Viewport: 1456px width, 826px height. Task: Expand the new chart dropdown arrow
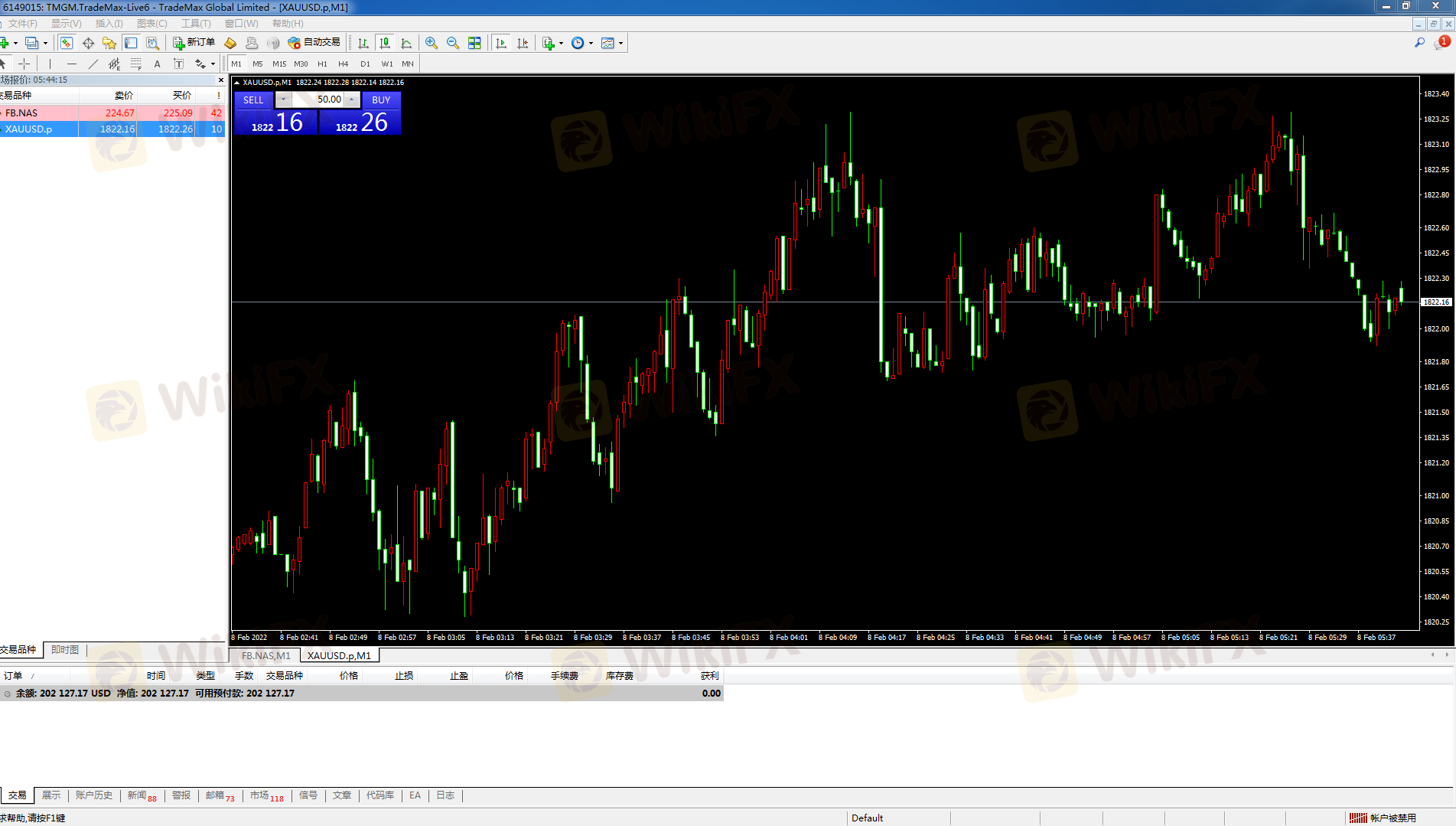pos(15,43)
